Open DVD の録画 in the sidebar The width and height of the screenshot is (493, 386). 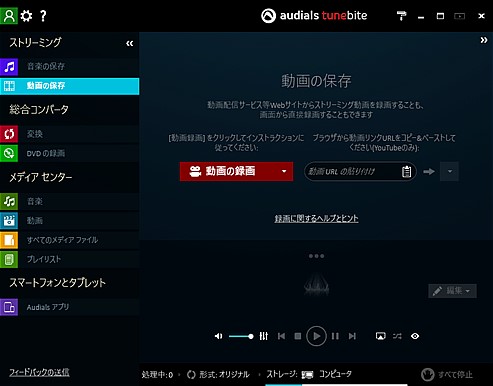click(70, 153)
